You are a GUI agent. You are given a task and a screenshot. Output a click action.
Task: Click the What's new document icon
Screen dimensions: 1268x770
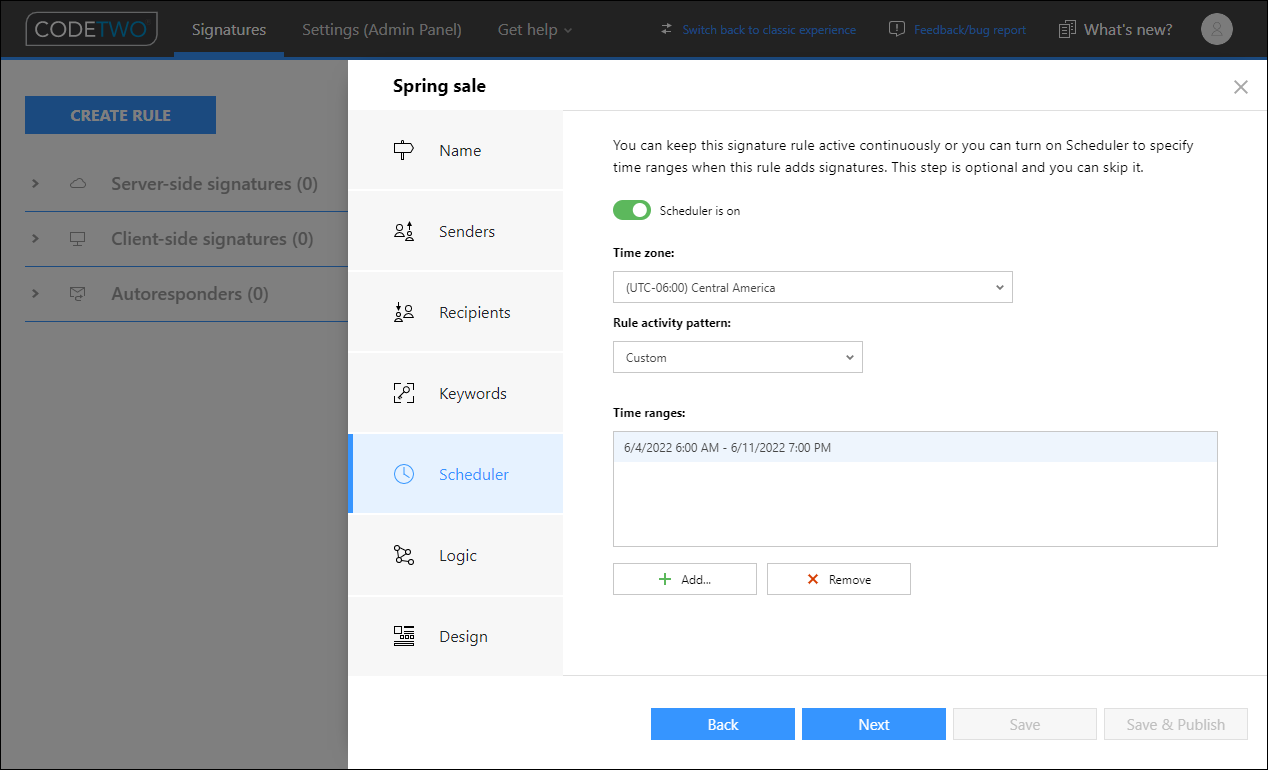pyautogui.click(x=1068, y=29)
